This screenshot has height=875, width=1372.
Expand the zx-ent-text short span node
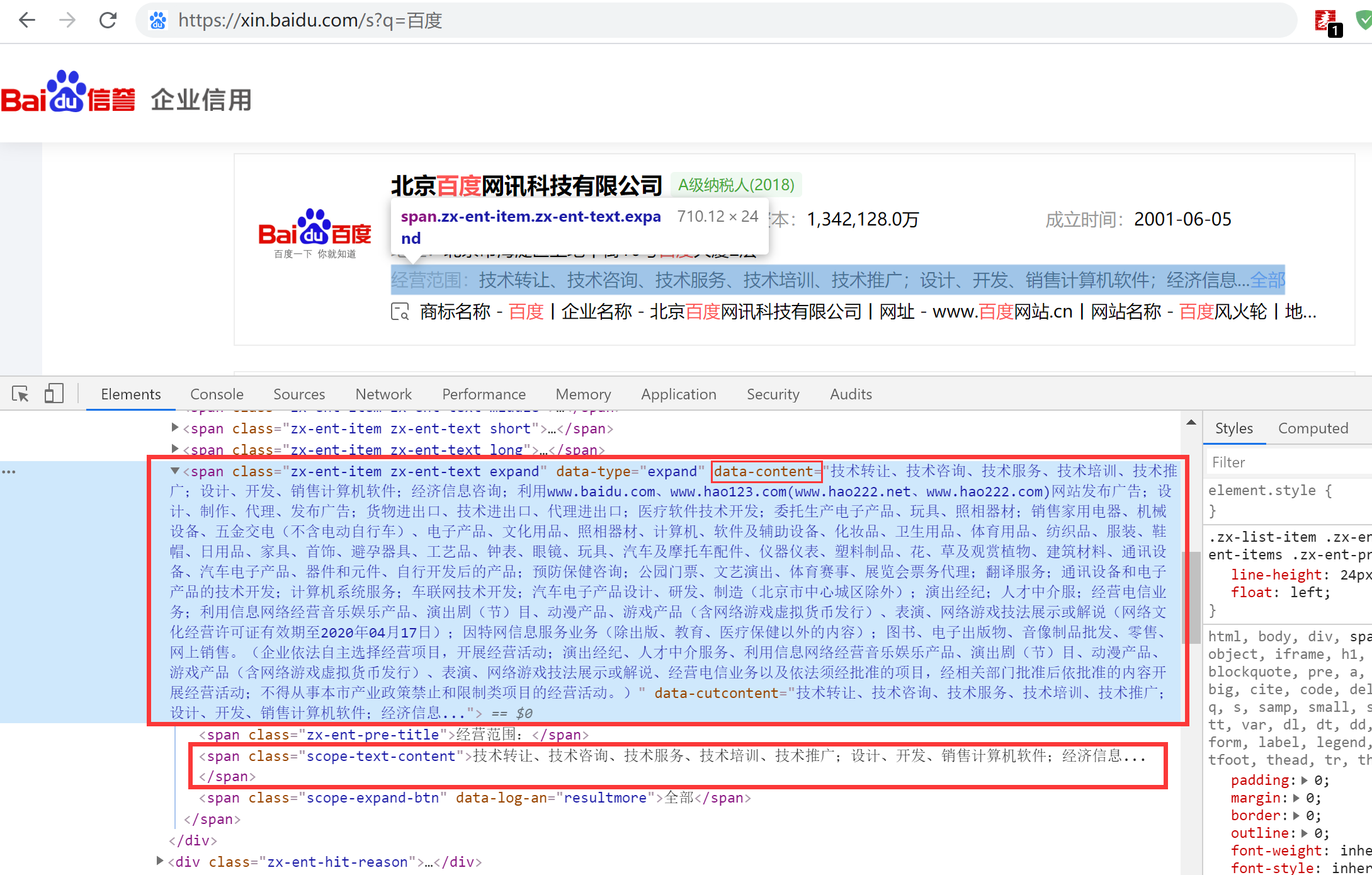(175, 428)
